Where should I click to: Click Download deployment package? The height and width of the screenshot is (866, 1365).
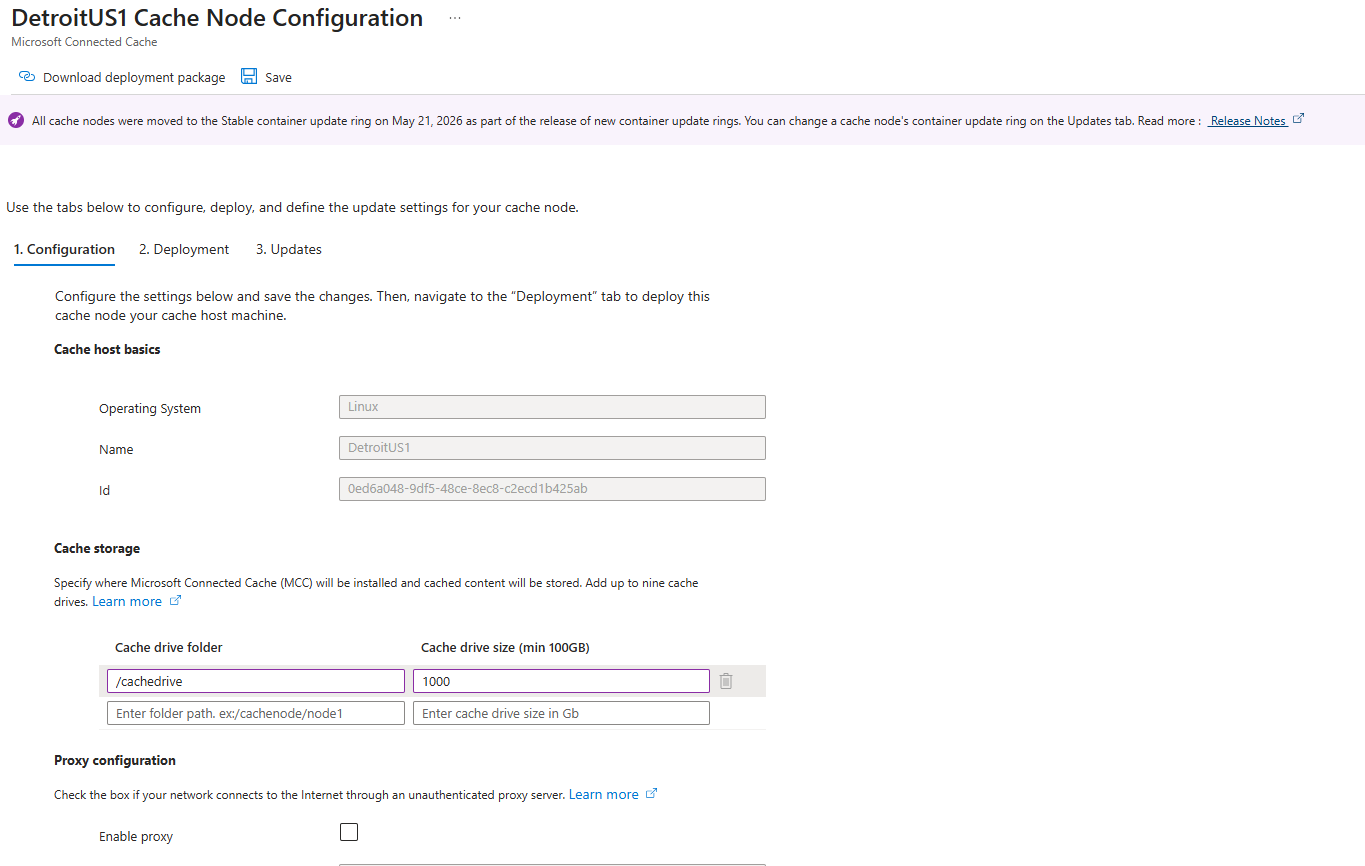pos(134,77)
